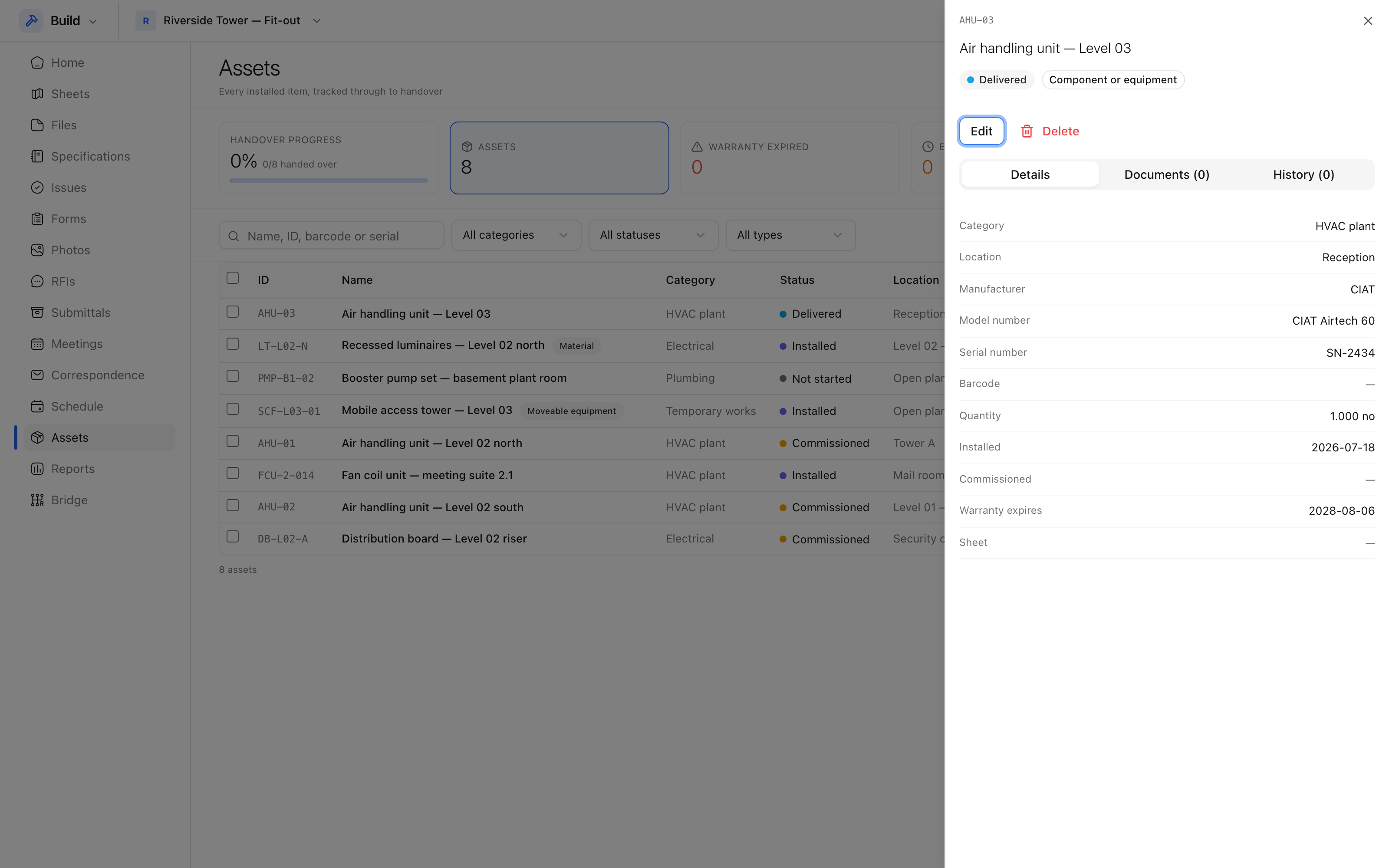
Task: Open the Photos icon
Action: (x=37, y=250)
